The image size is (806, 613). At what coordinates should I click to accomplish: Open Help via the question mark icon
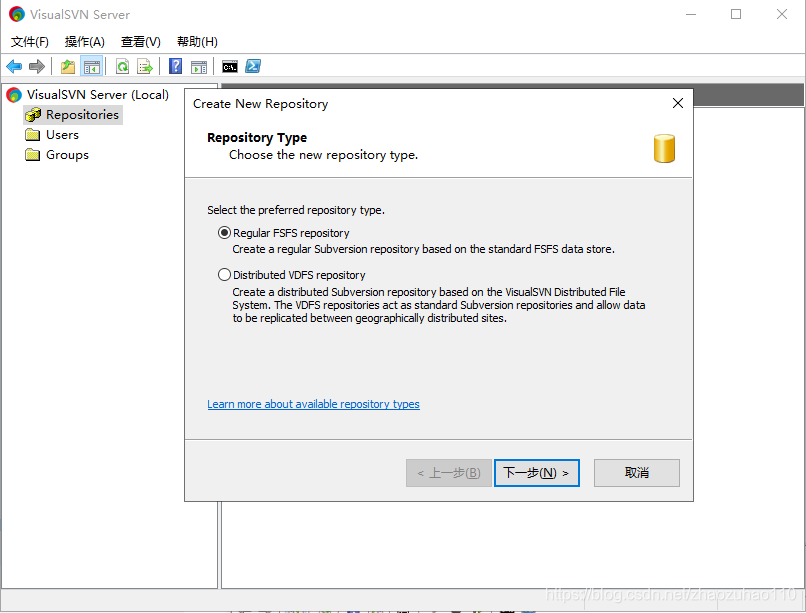point(175,66)
